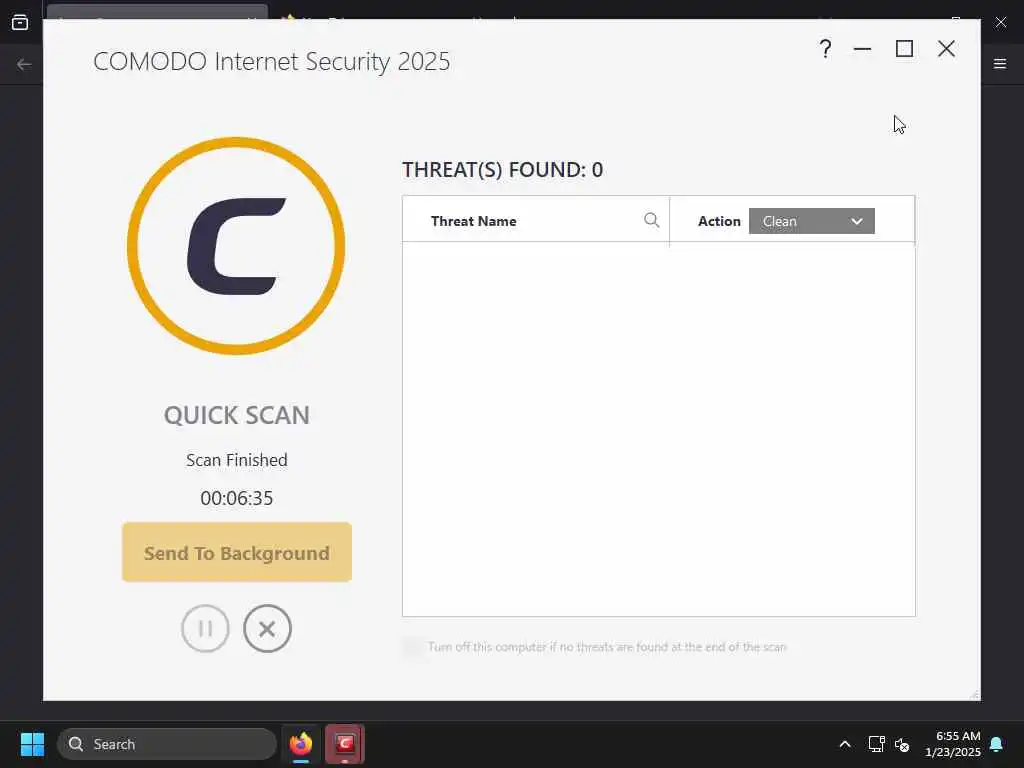Open the clock and date panel

click(953, 744)
